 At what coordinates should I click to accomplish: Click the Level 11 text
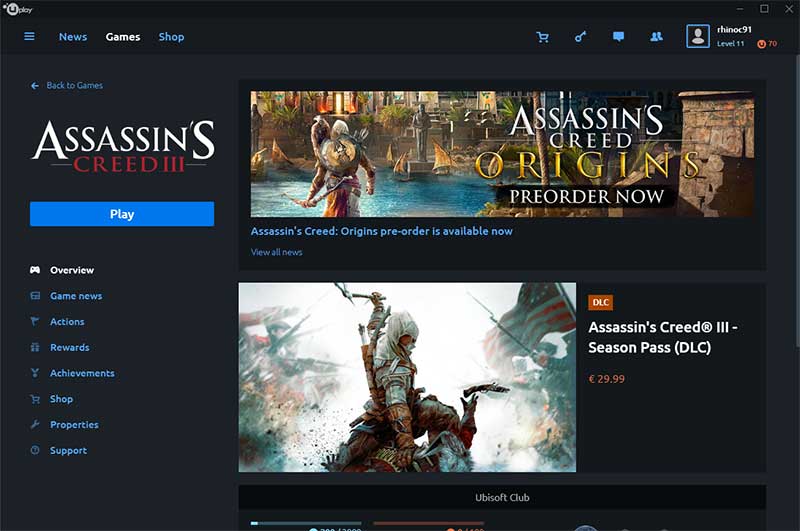pyautogui.click(x=731, y=44)
